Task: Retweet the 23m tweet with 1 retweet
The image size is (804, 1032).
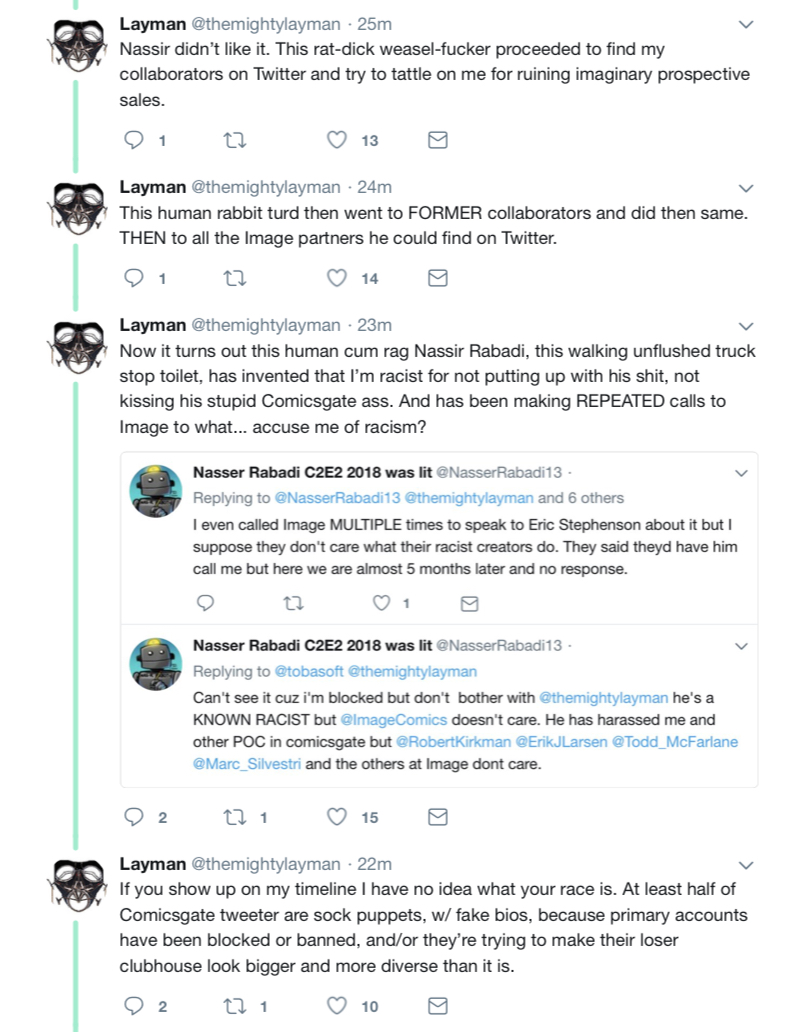Action: [x=235, y=817]
